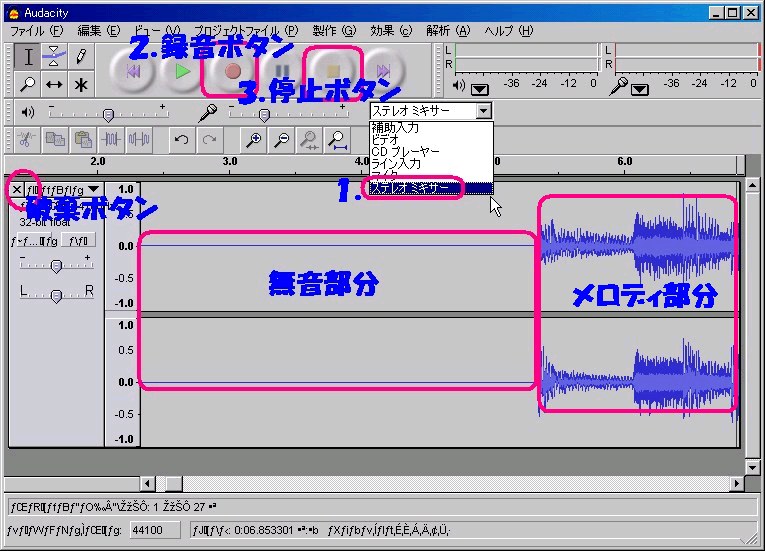The height and width of the screenshot is (551, 765).
Task: Click the Redo arrow icon
Action: pyautogui.click(x=210, y=140)
